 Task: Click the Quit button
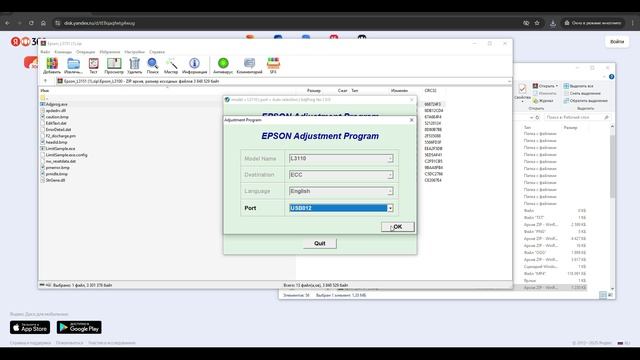[320, 243]
